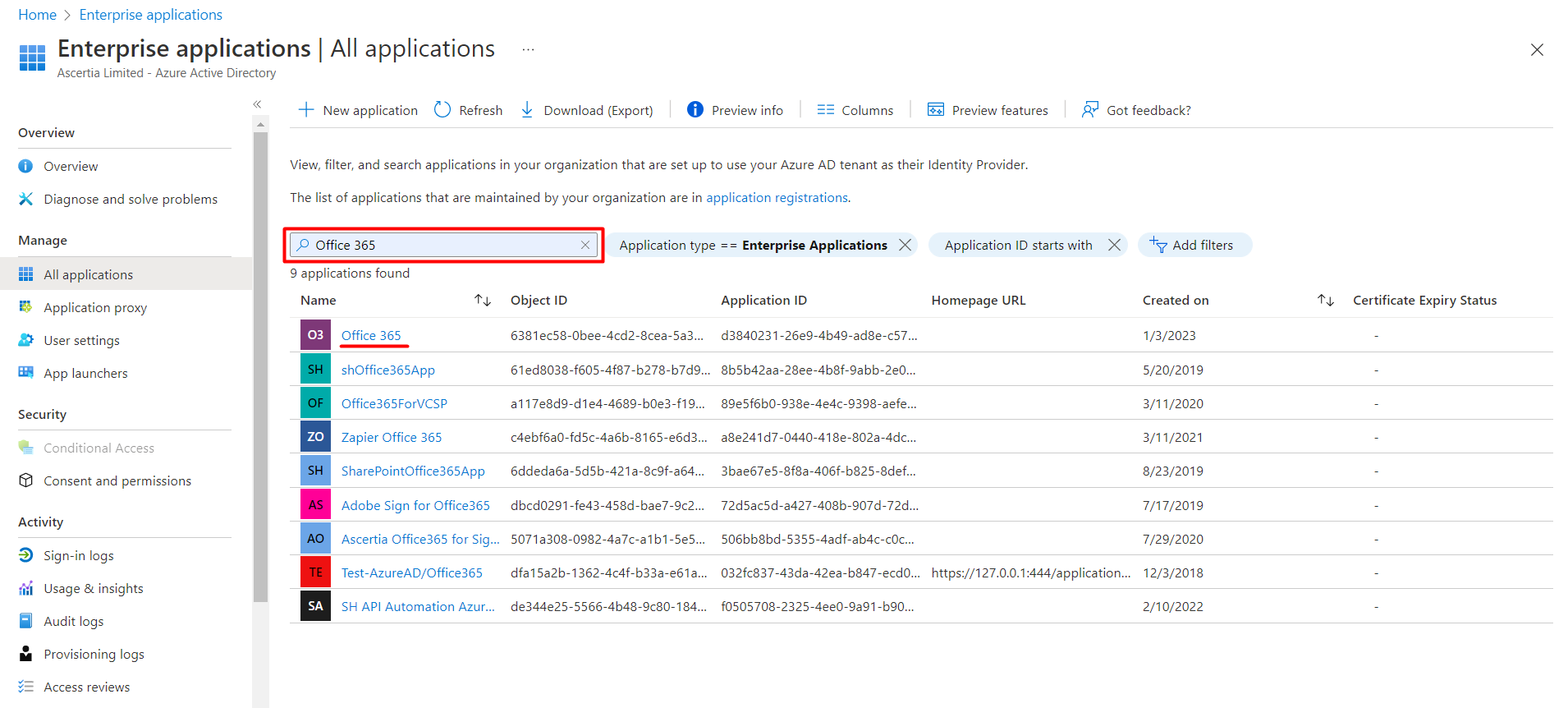The image size is (1568, 708).
Task: Open the Zapier Office 365 link
Action: tap(392, 437)
